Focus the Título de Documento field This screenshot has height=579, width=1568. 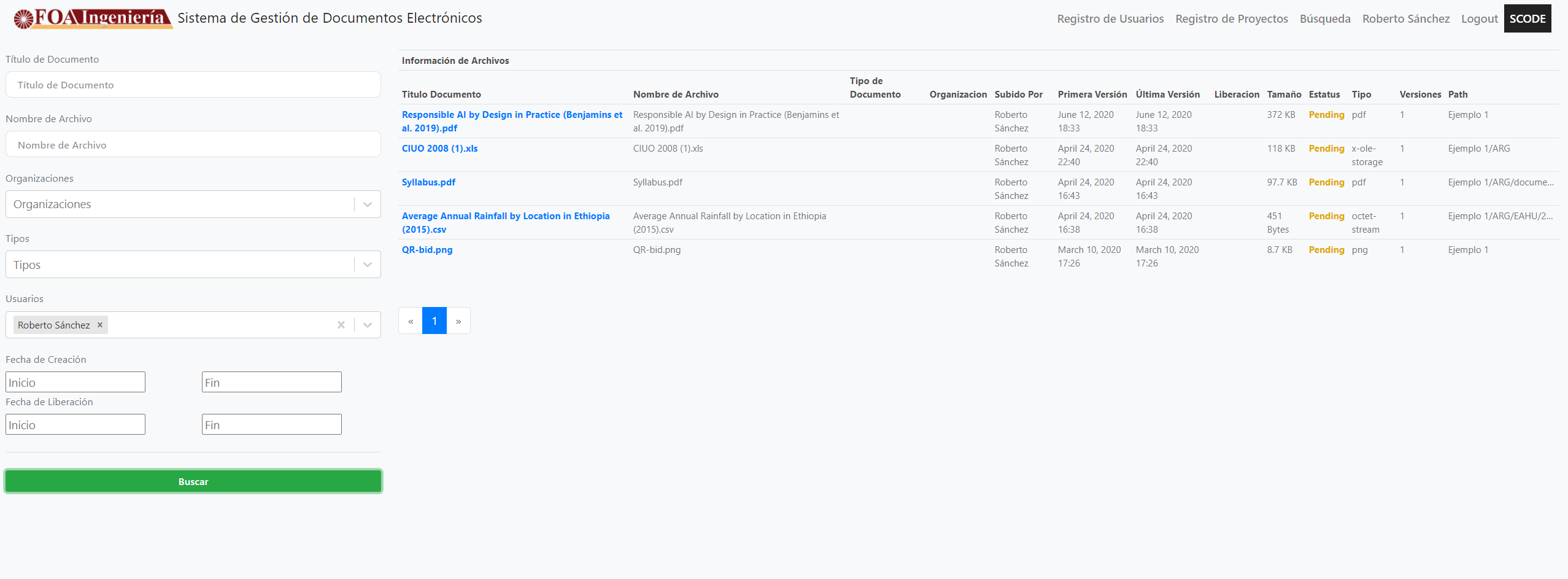193,85
